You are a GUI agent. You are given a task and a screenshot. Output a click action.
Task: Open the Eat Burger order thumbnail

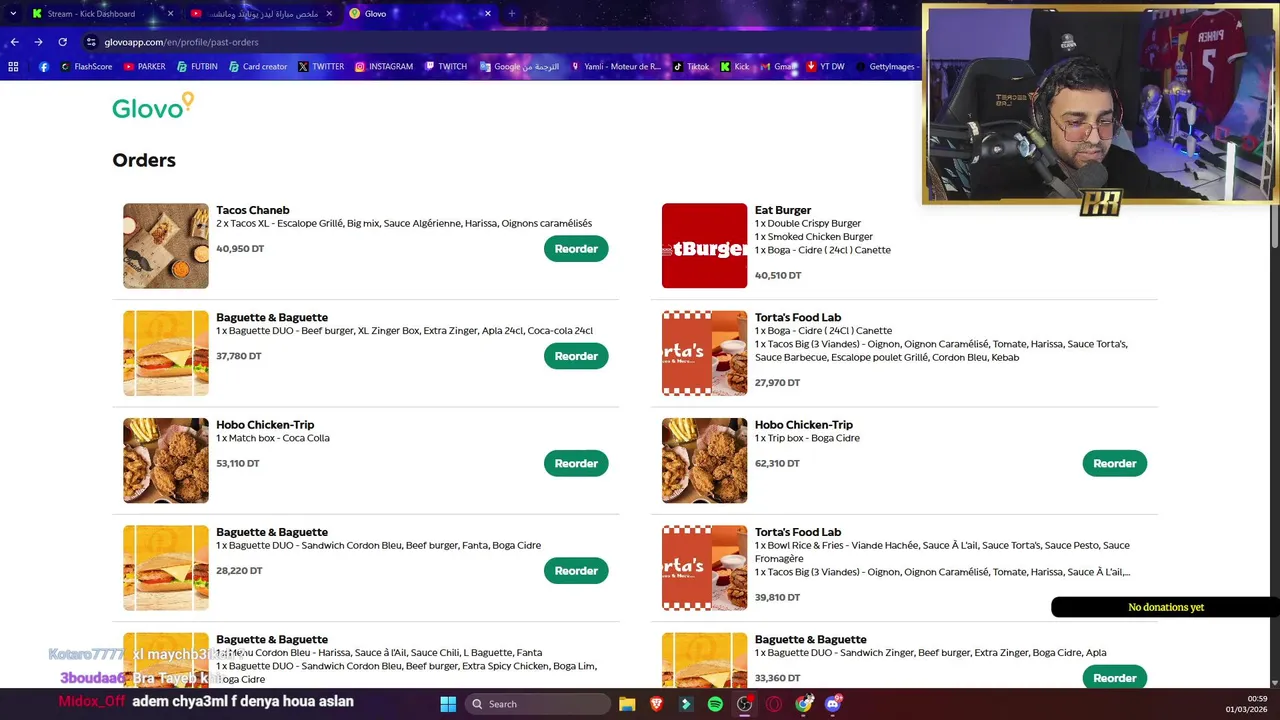tap(704, 246)
